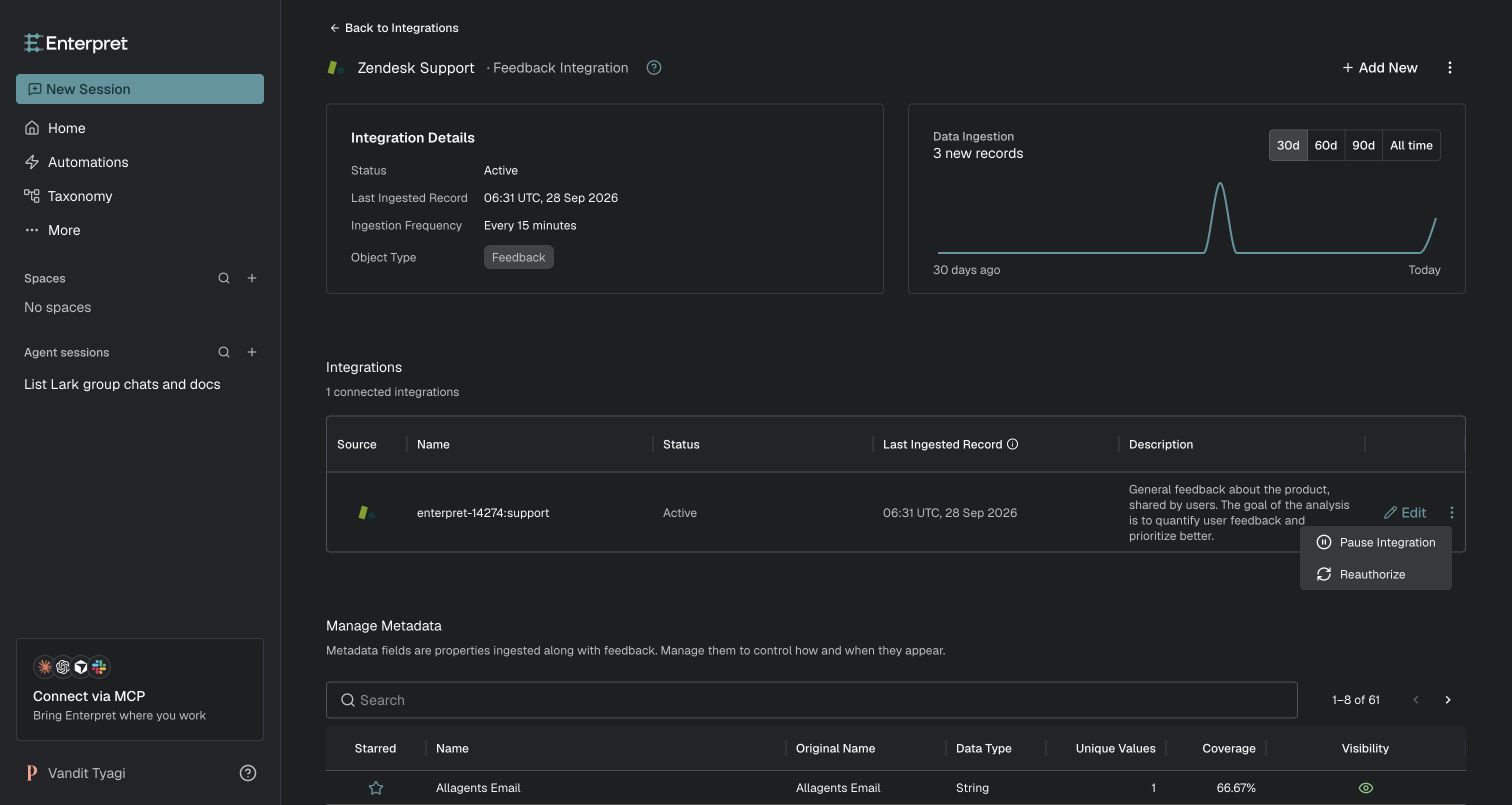Select the All time ingestion range
Viewport: 1512px width, 805px height.
[1411, 145]
